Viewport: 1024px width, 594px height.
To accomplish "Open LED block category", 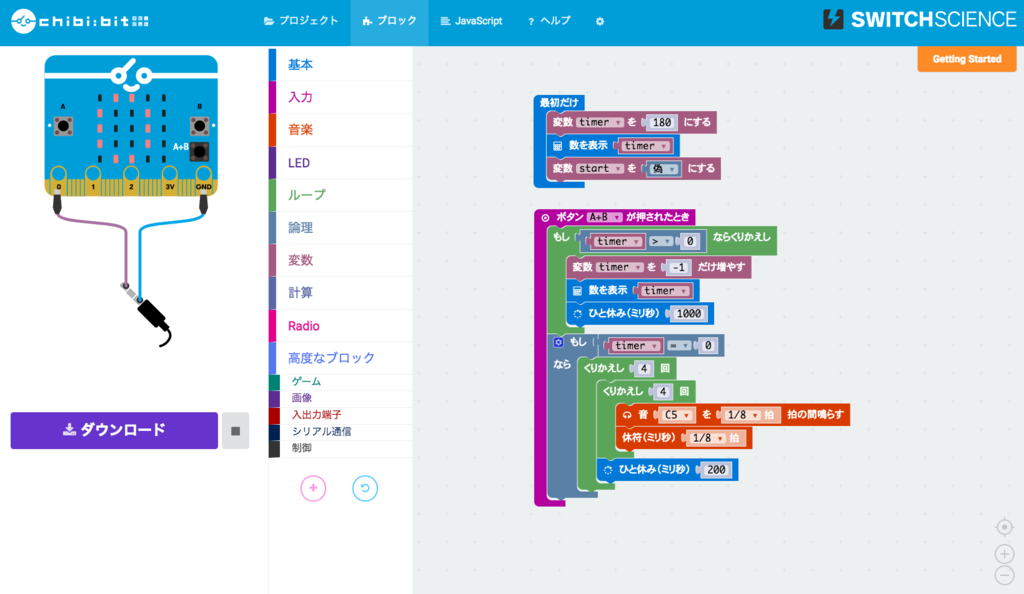I will tap(341, 163).
